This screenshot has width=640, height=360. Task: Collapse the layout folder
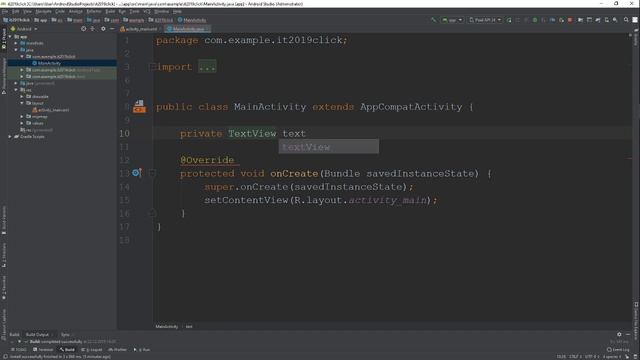tap(22, 103)
